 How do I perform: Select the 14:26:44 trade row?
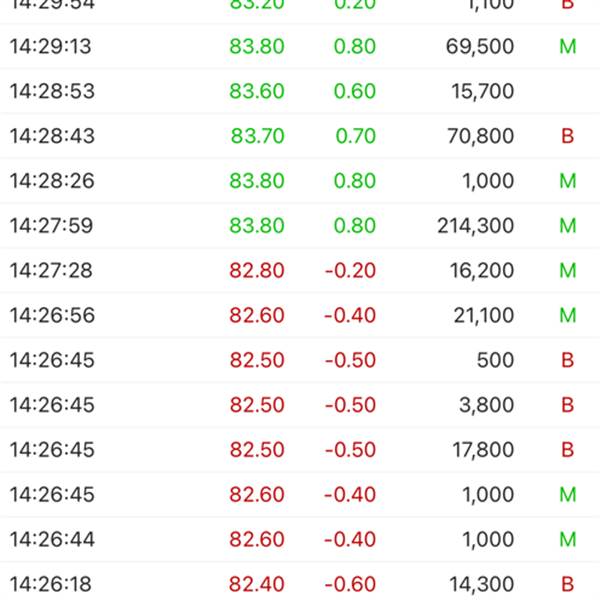click(x=300, y=539)
